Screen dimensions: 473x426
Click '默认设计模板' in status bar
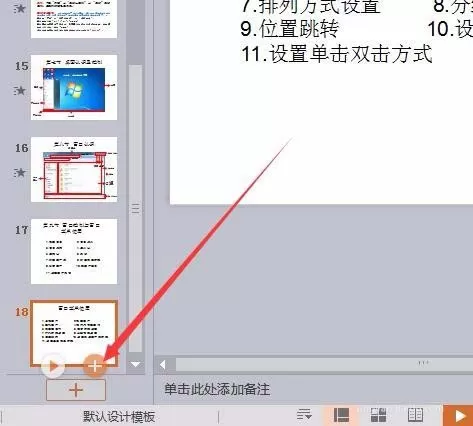pyautogui.click(x=119, y=417)
